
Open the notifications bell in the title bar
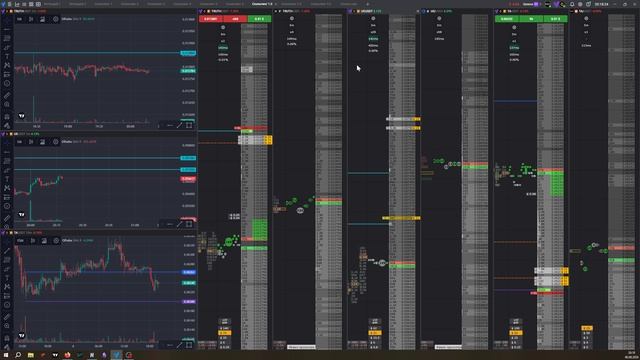572,4
